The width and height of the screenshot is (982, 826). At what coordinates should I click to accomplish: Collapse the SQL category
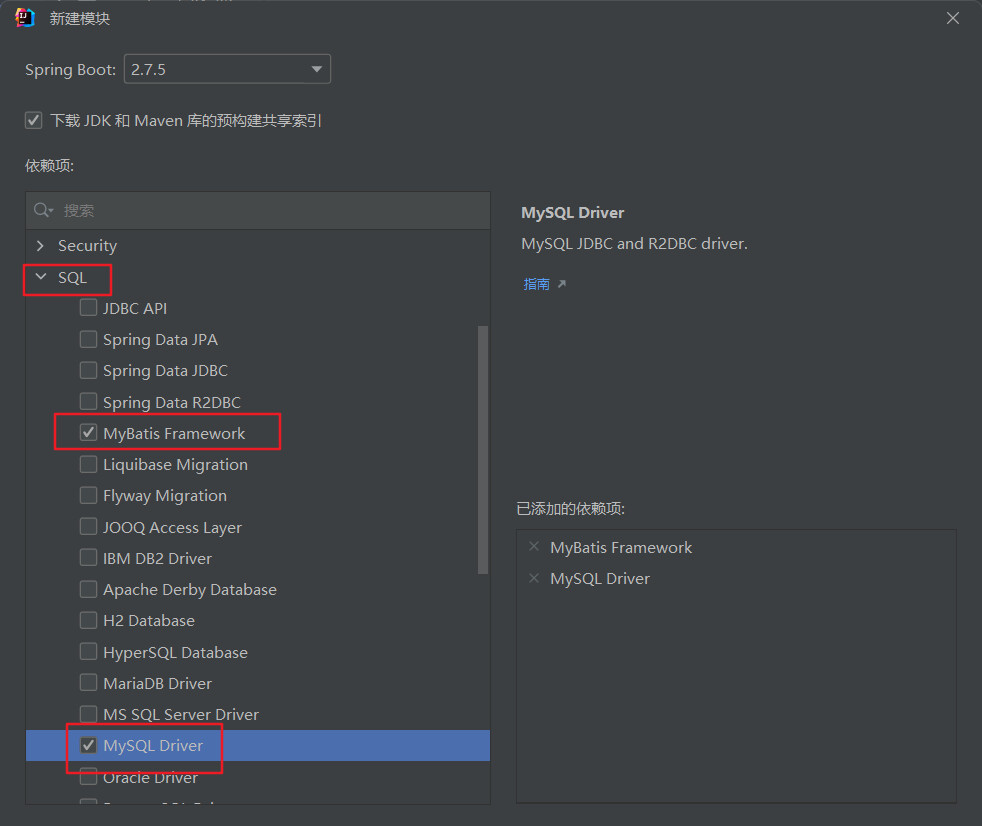click(x=41, y=277)
